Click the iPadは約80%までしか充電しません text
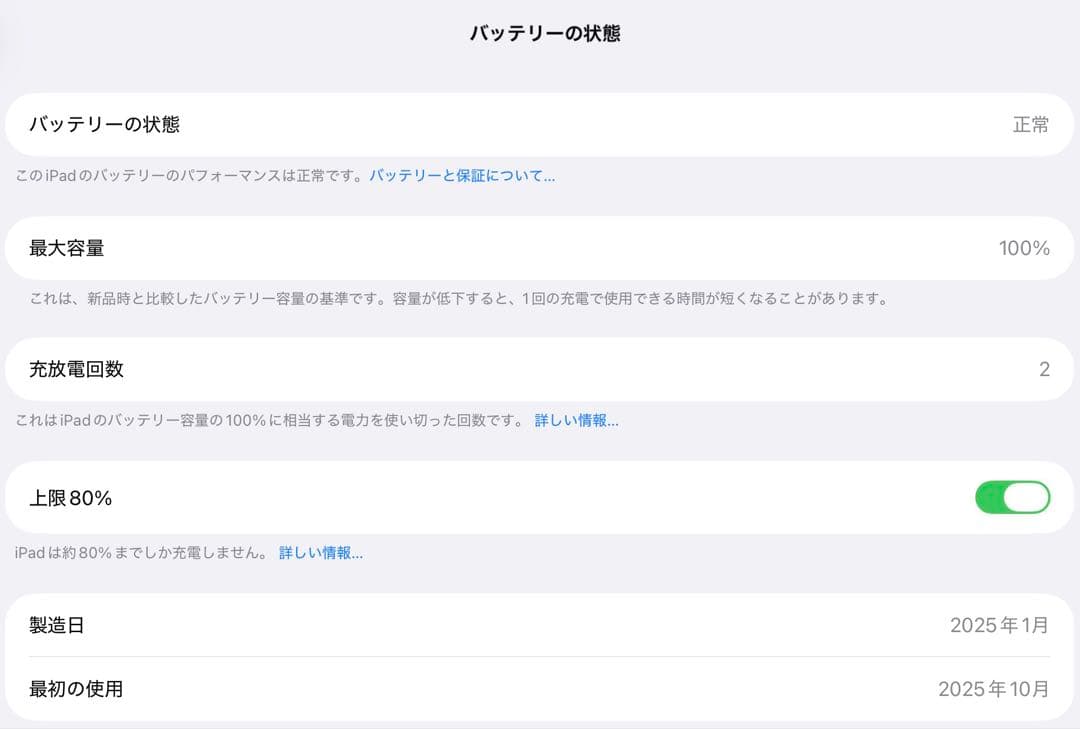Viewport: 1080px width, 729px height. [142, 553]
